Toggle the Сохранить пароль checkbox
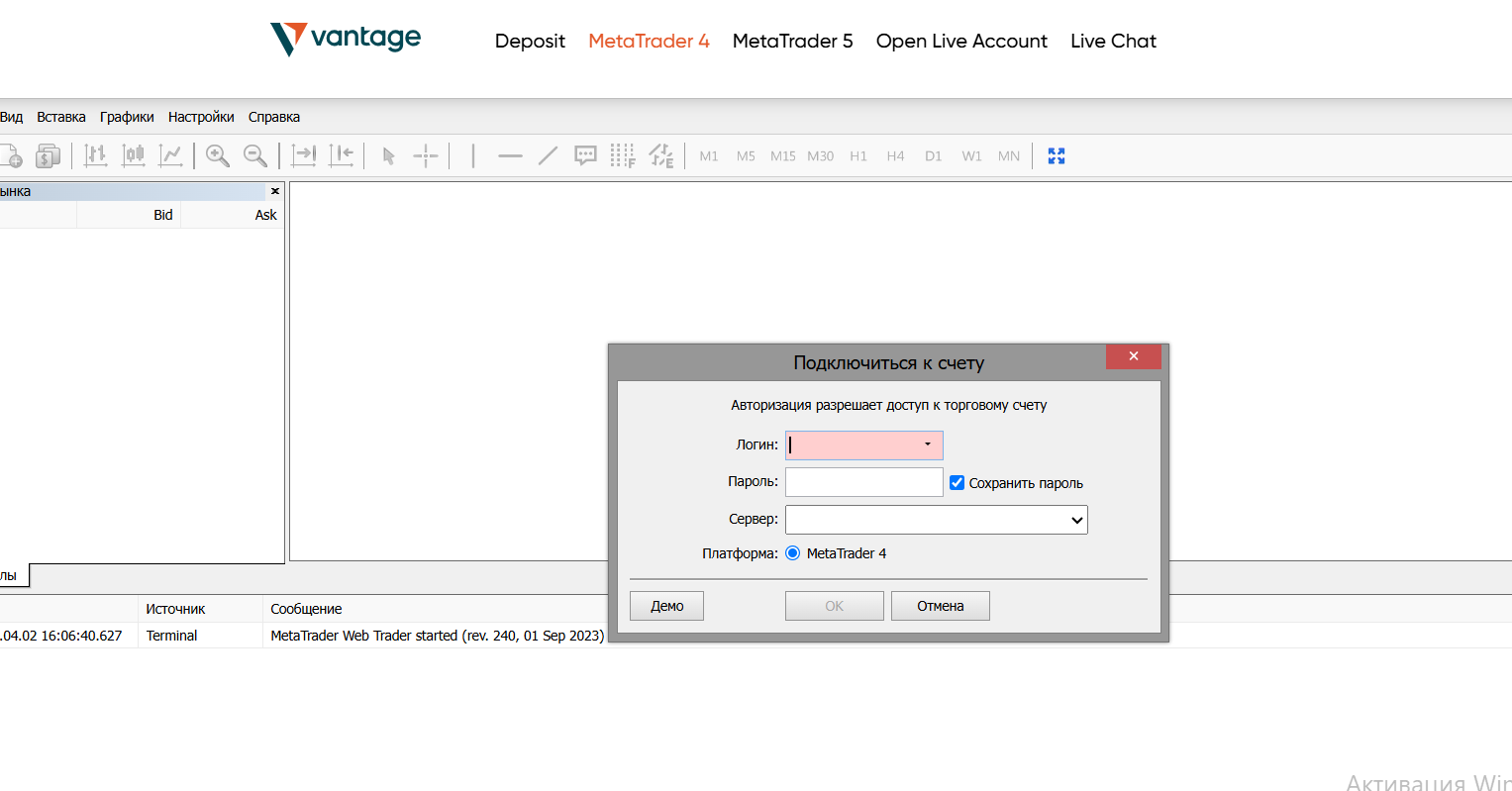This screenshot has width=1512, height=791. (957, 483)
